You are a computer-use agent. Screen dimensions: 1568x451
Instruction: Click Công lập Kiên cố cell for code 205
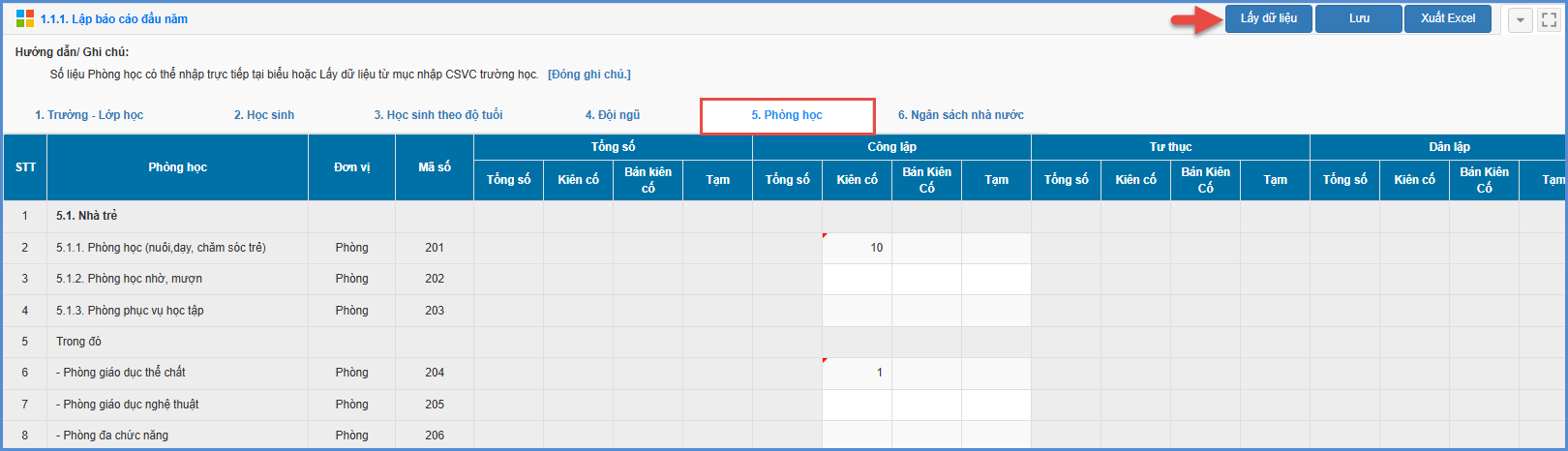coord(857,405)
